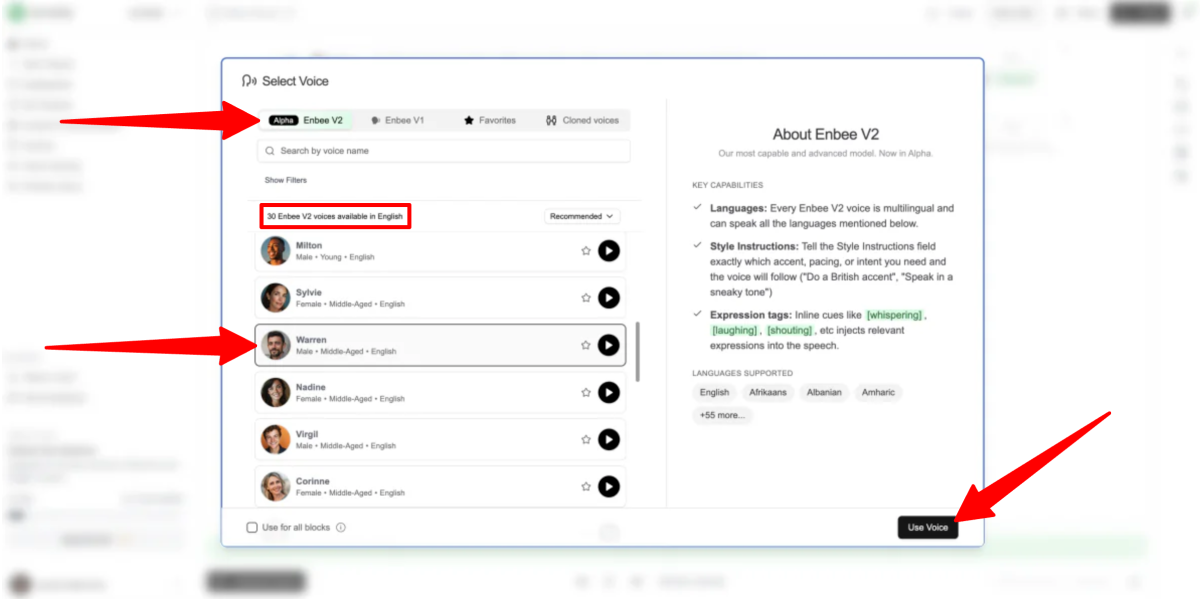Click the search magnifier icon
Viewport: 1200px width, 599px height.
(x=270, y=151)
